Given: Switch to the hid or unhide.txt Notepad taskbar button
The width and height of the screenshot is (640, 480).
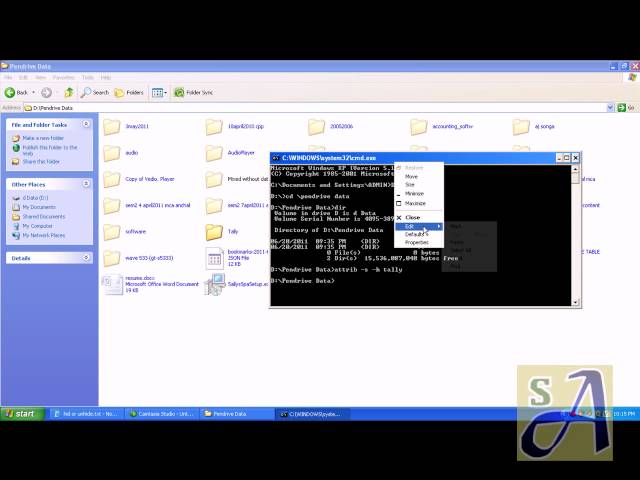Looking at the screenshot, I should pyautogui.click(x=87, y=414).
